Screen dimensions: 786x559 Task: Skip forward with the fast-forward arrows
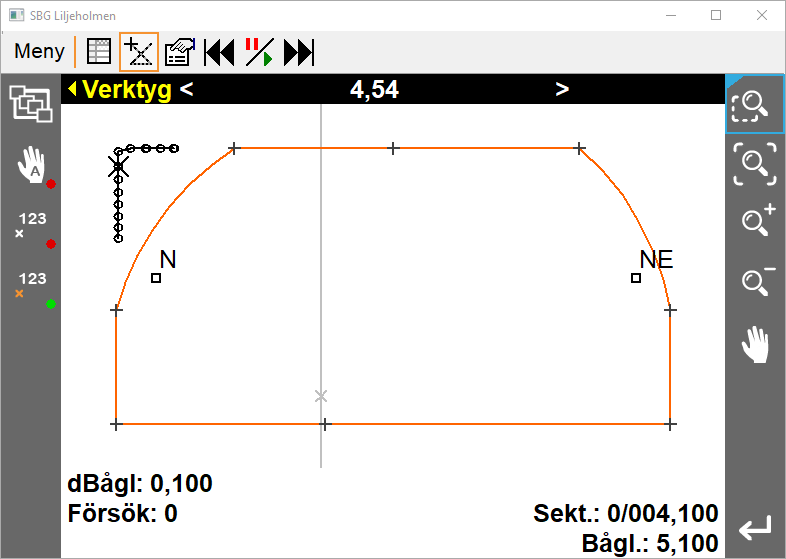click(299, 52)
